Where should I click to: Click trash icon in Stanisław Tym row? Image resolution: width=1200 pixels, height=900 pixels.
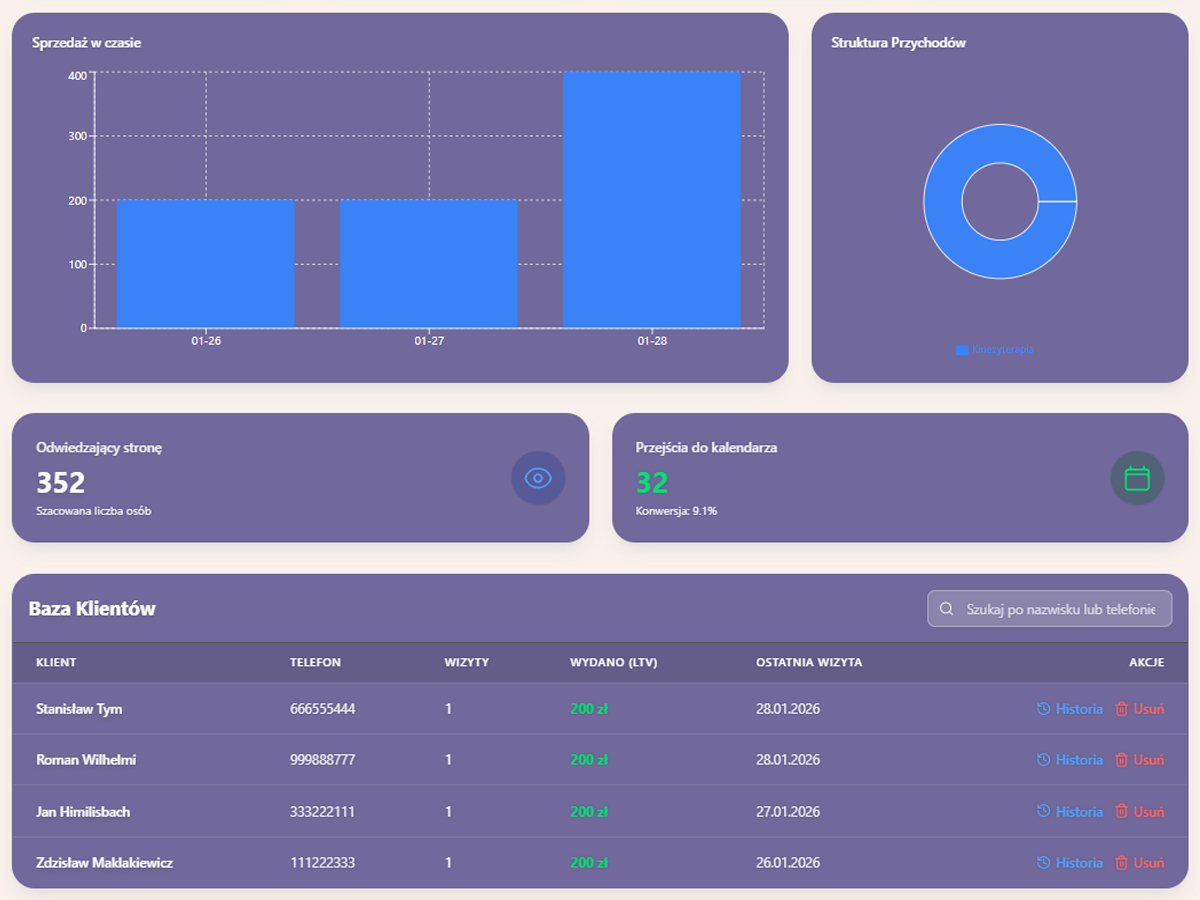click(x=1122, y=709)
